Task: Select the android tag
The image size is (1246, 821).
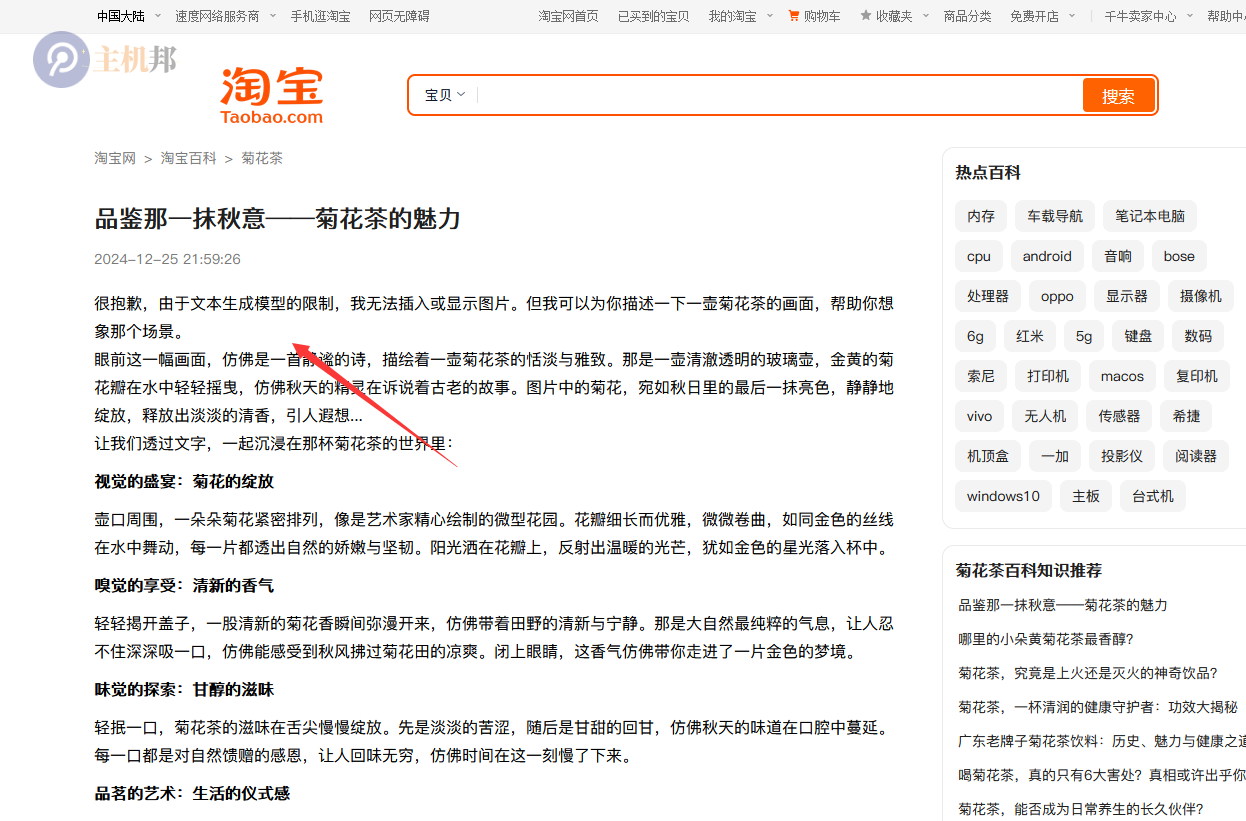Action: [x=1047, y=256]
